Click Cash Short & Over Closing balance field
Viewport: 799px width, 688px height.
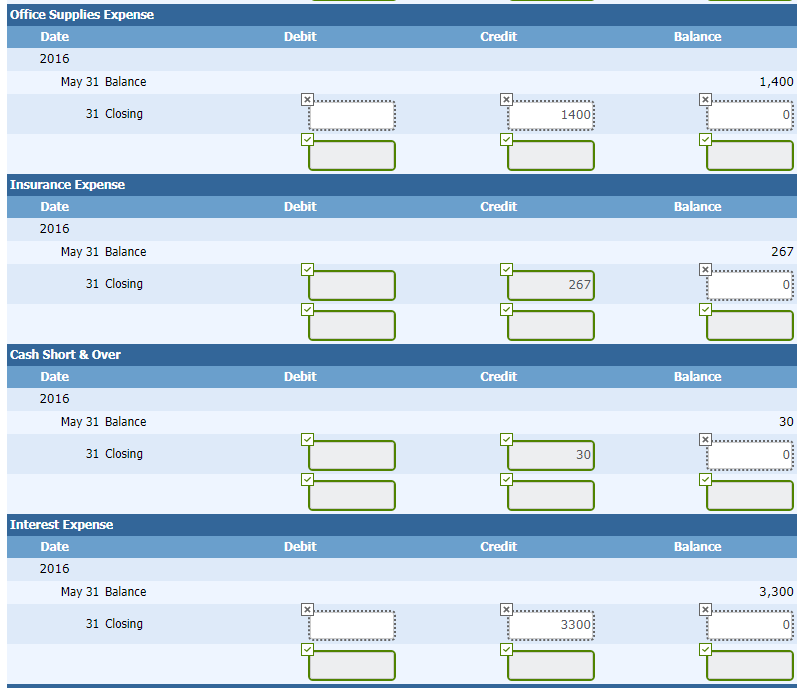750,455
